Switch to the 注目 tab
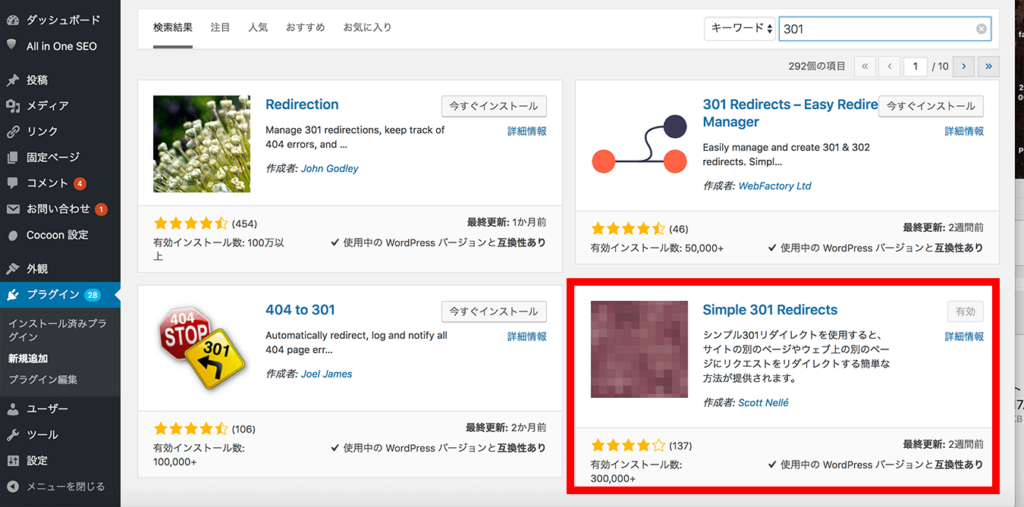1024x507 pixels. 220,27
